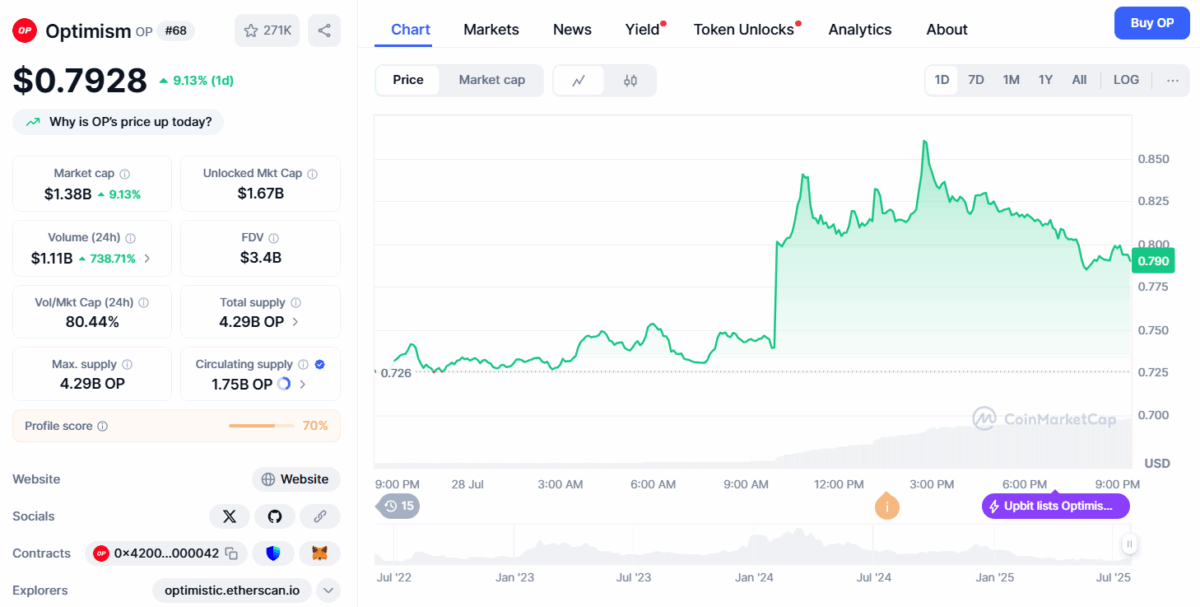This screenshot has height=607, width=1200.
Task: Open optimistic.etherscan.io explorer link
Action: pyautogui.click(x=232, y=590)
